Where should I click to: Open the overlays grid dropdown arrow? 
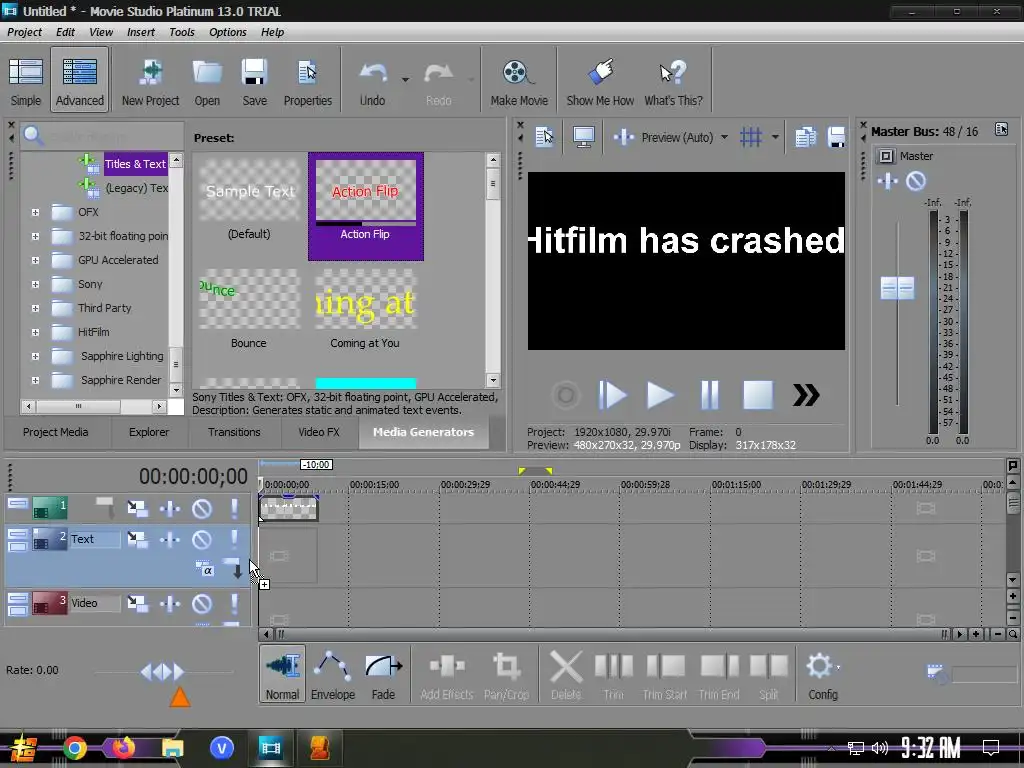click(x=775, y=137)
